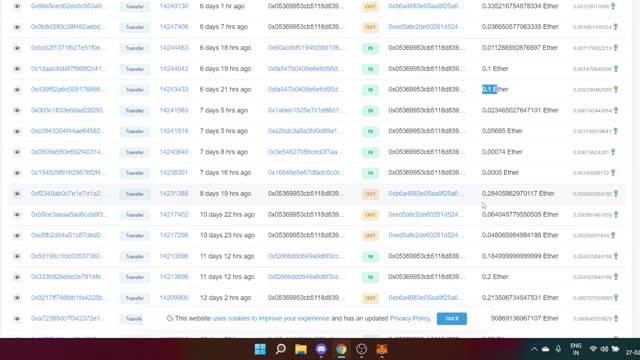The height and width of the screenshot is (360, 640).
Task: Open recipient 0xed5afe2de60281d524 in 10 days 23 hrs row
Action: [x=426, y=235]
